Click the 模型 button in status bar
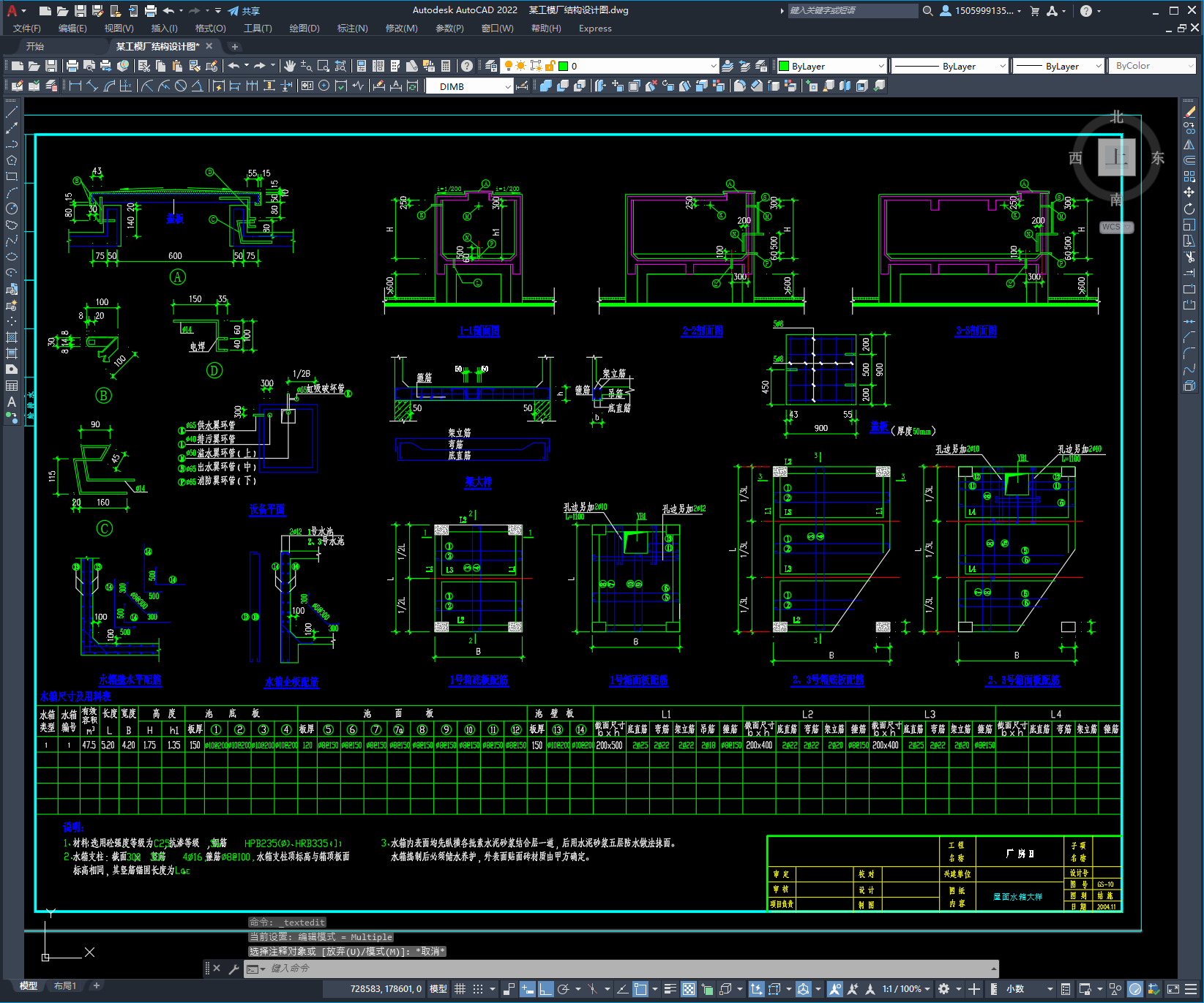The width and height of the screenshot is (1204, 1003). (438, 989)
